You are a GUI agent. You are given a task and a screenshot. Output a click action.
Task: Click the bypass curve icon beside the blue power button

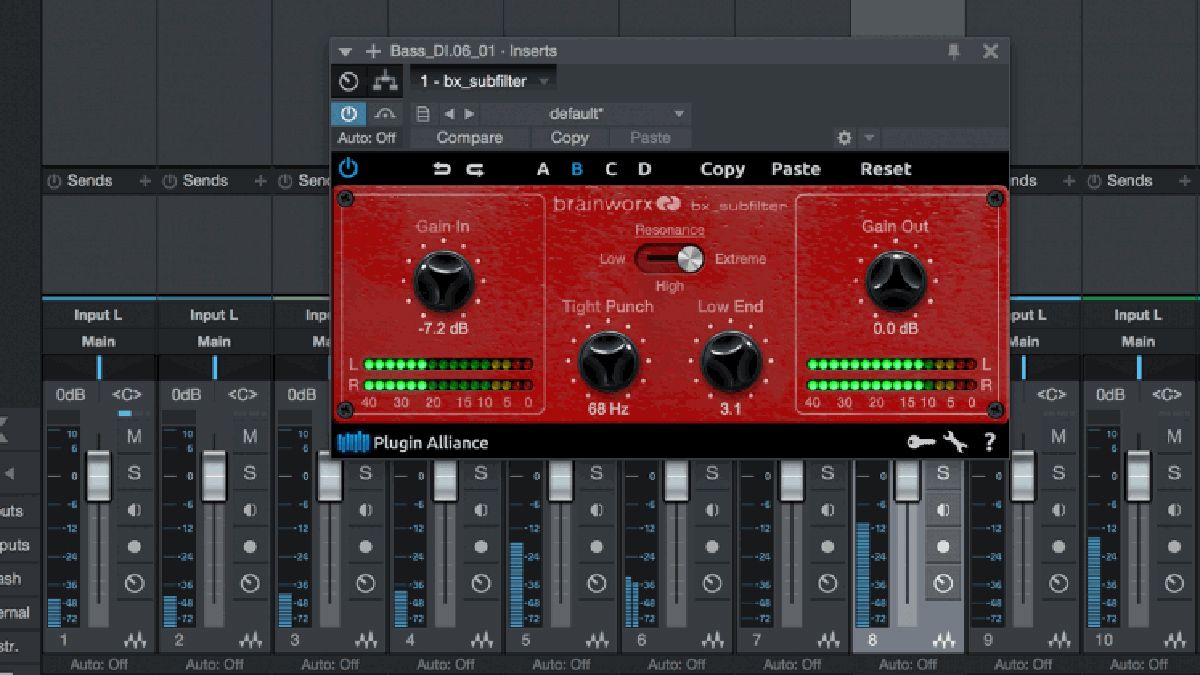pos(385,114)
